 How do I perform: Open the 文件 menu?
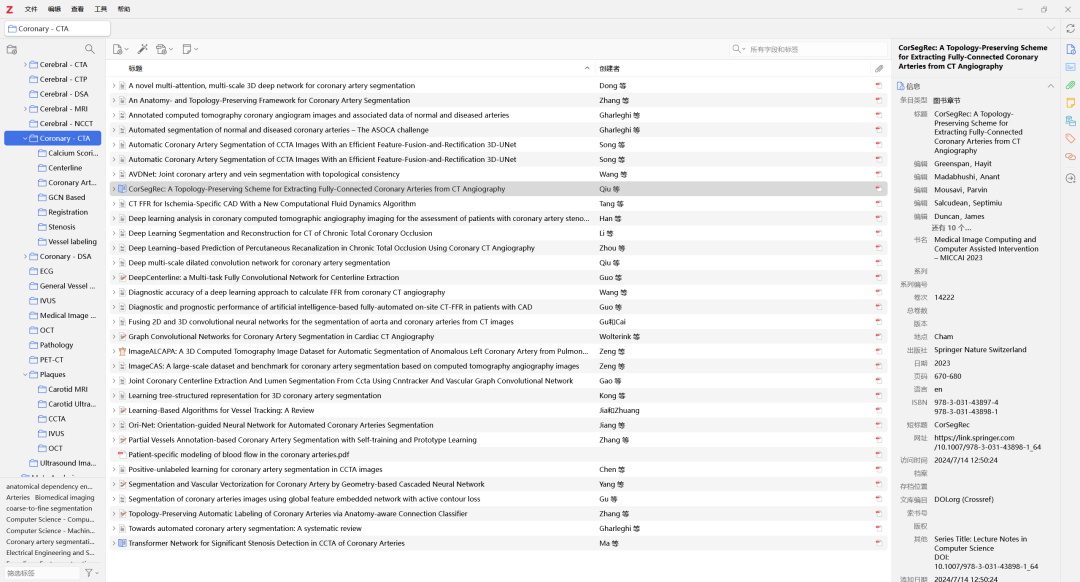[31, 10]
